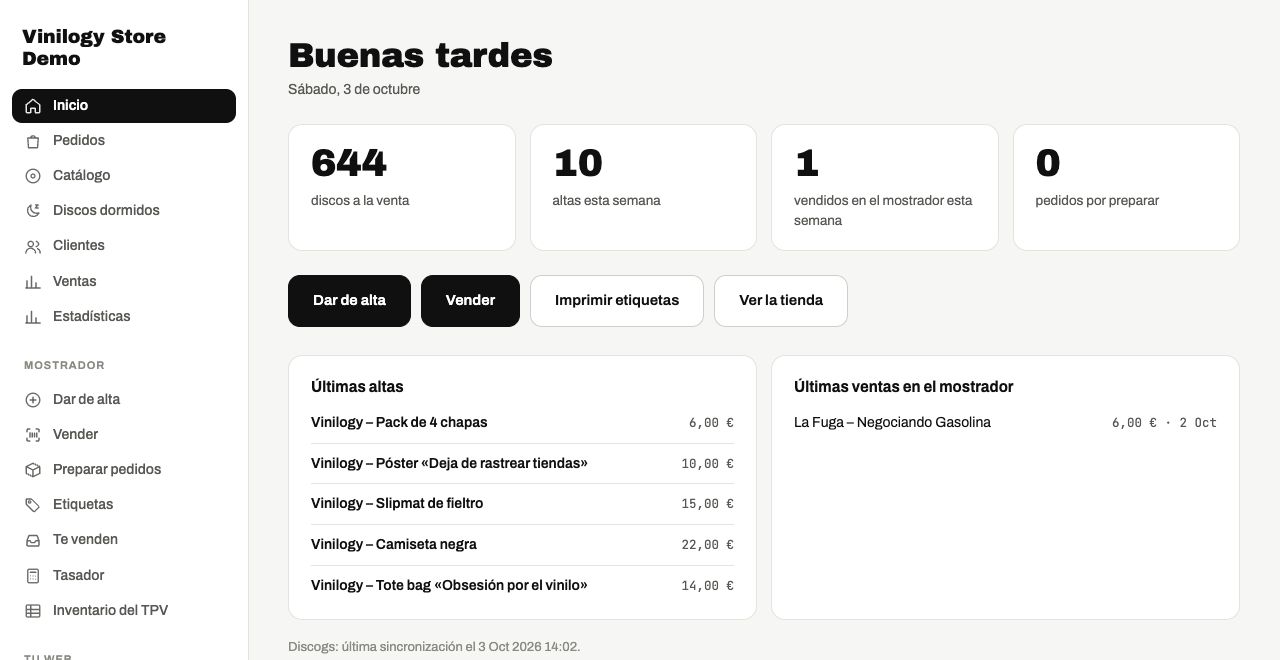Click the shopping bag icon beside Pedidos
The height and width of the screenshot is (660, 1280).
pos(33,141)
